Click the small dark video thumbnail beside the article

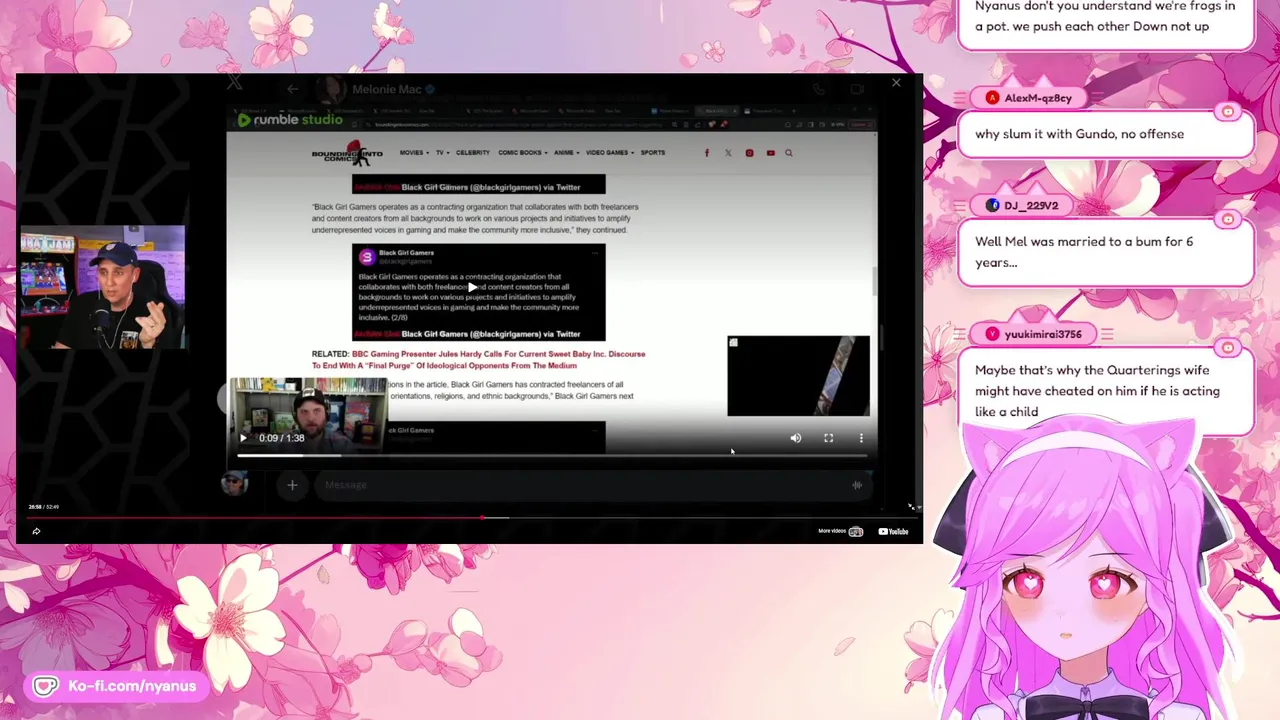pyautogui.click(x=798, y=376)
